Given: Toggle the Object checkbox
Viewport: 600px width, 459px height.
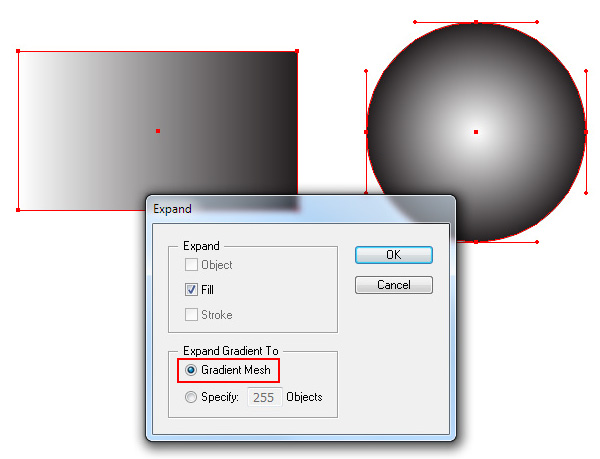Looking at the screenshot, I should tap(191, 265).
